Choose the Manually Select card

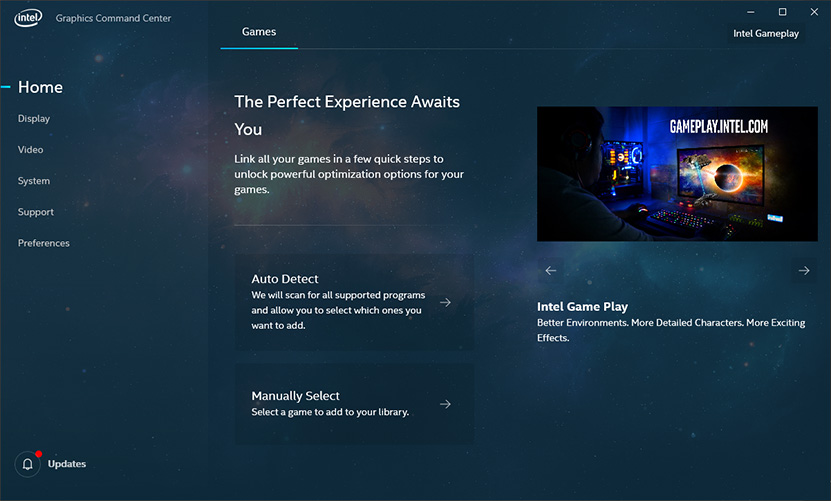pos(355,404)
